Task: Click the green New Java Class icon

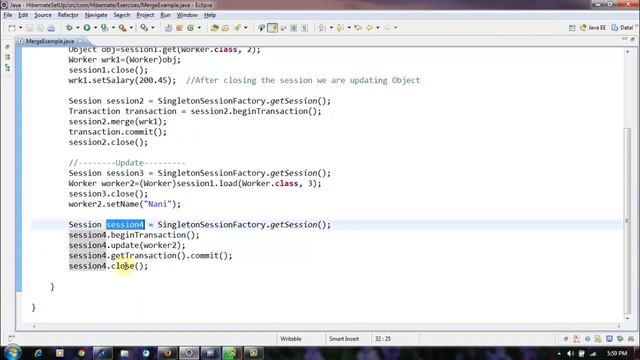Action: [191, 28]
